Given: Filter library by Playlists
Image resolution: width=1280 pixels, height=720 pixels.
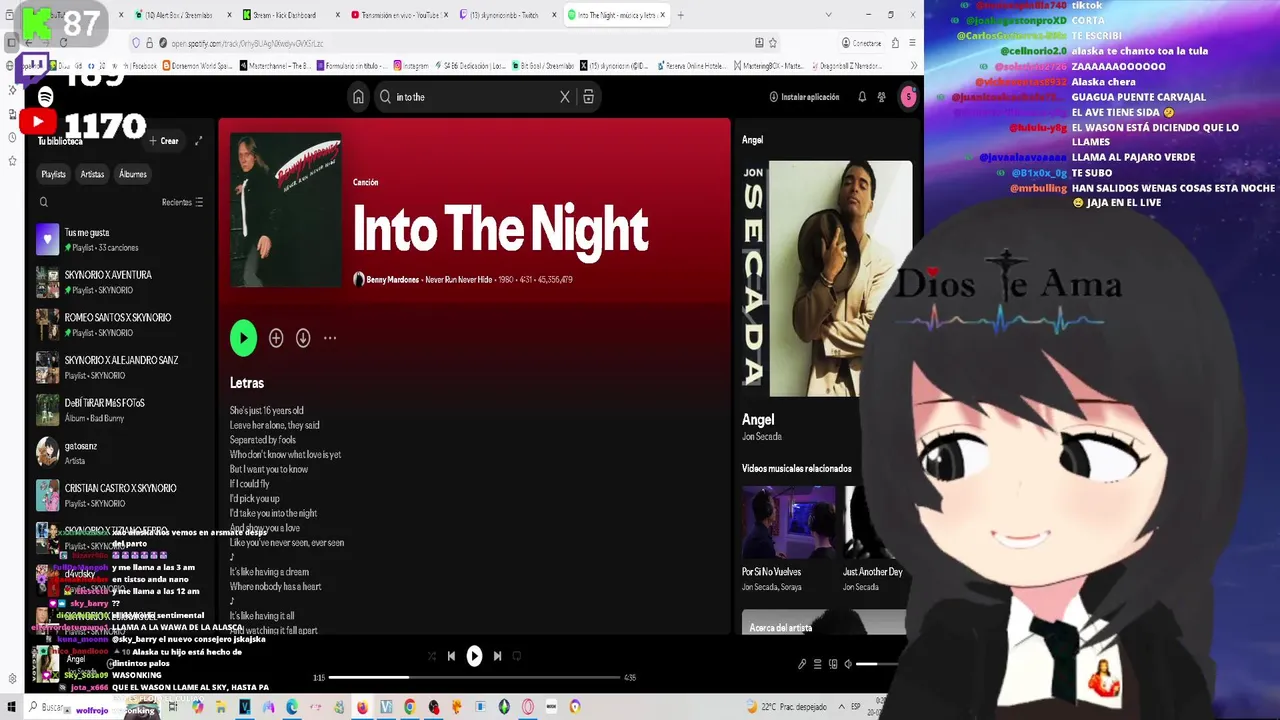Looking at the screenshot, I should tap(53, 174).
